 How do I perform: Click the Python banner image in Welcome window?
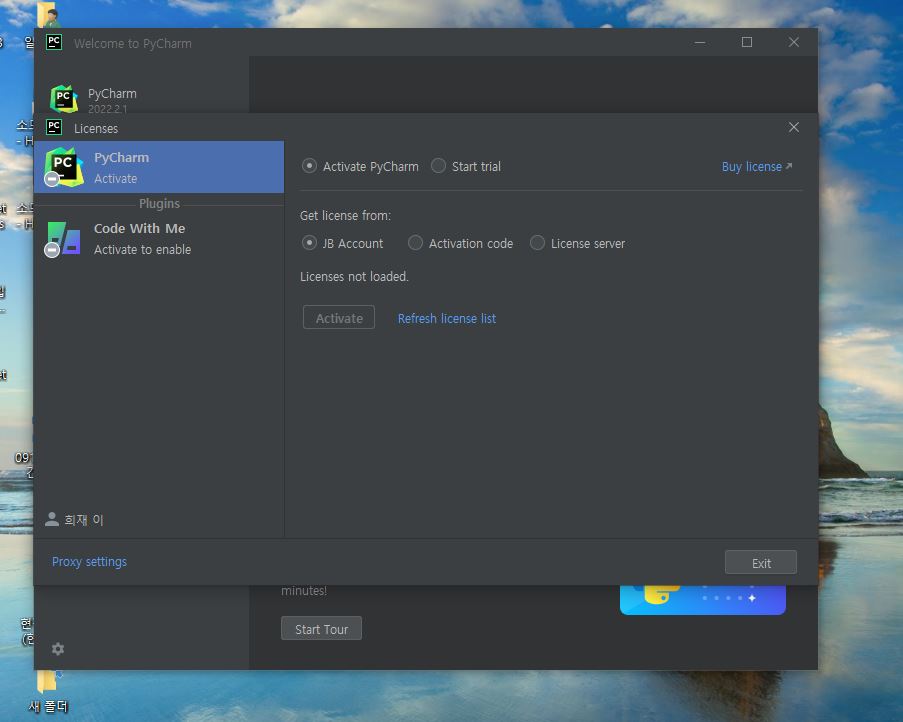[703, 600]
